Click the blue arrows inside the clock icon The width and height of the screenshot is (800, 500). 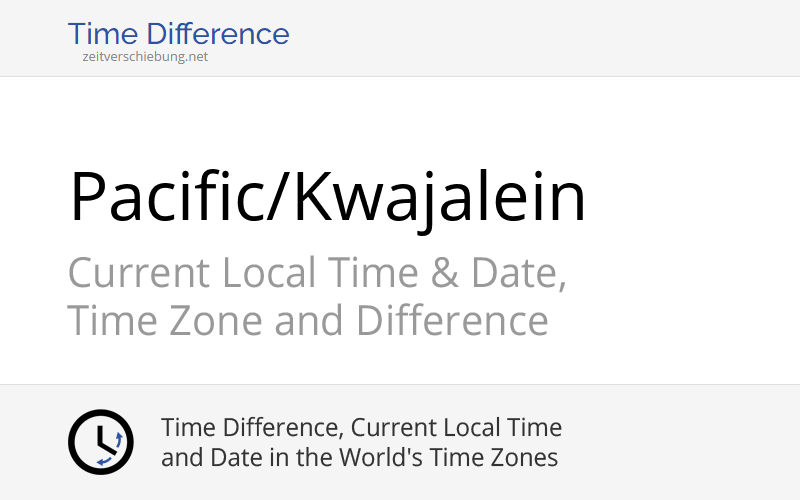[116, 443]
